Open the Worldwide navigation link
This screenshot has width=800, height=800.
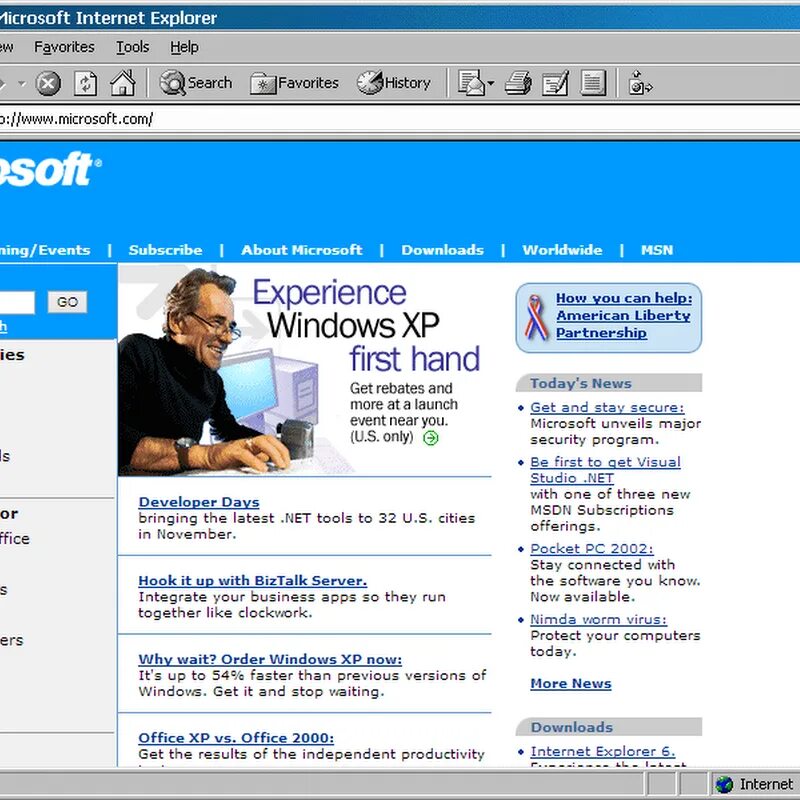click(562, 250)
